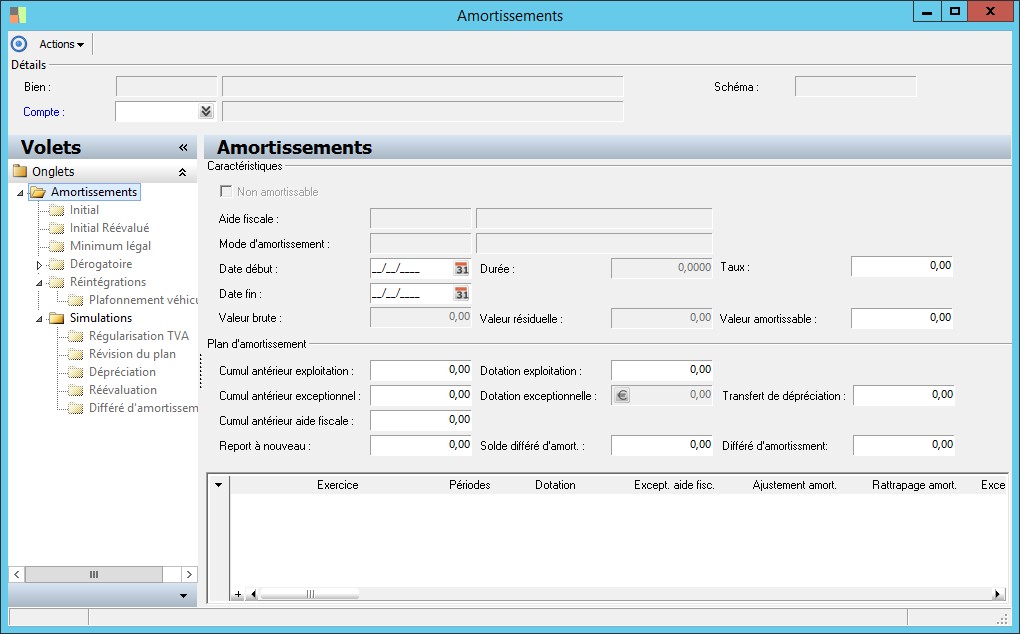
Task: Open the Date début calendar picker
Action: coord(461,269)
